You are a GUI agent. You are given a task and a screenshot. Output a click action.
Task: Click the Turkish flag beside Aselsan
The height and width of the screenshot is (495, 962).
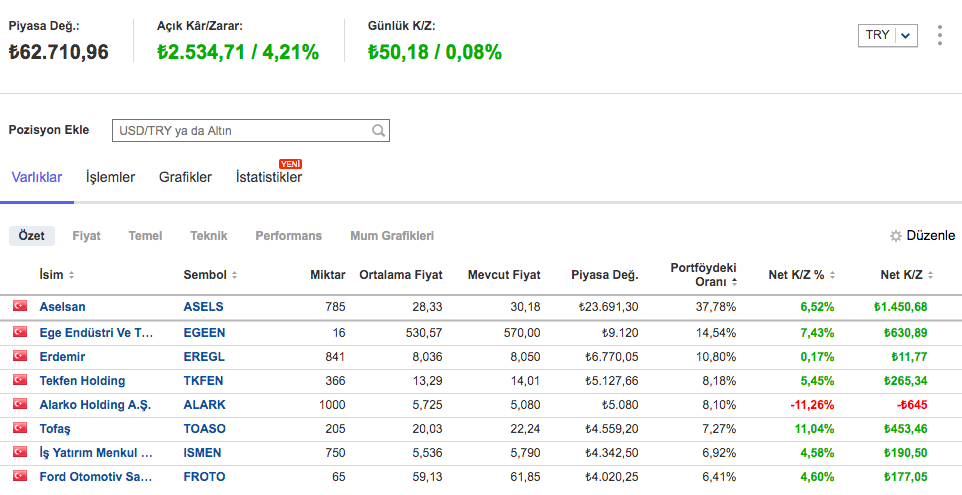click(19, 306)
